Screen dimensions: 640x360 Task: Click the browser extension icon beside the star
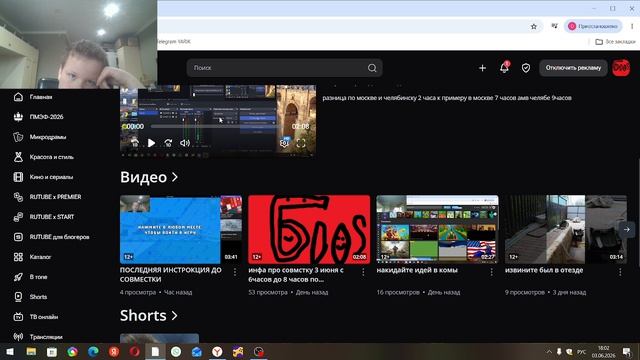tap(554, 26)
